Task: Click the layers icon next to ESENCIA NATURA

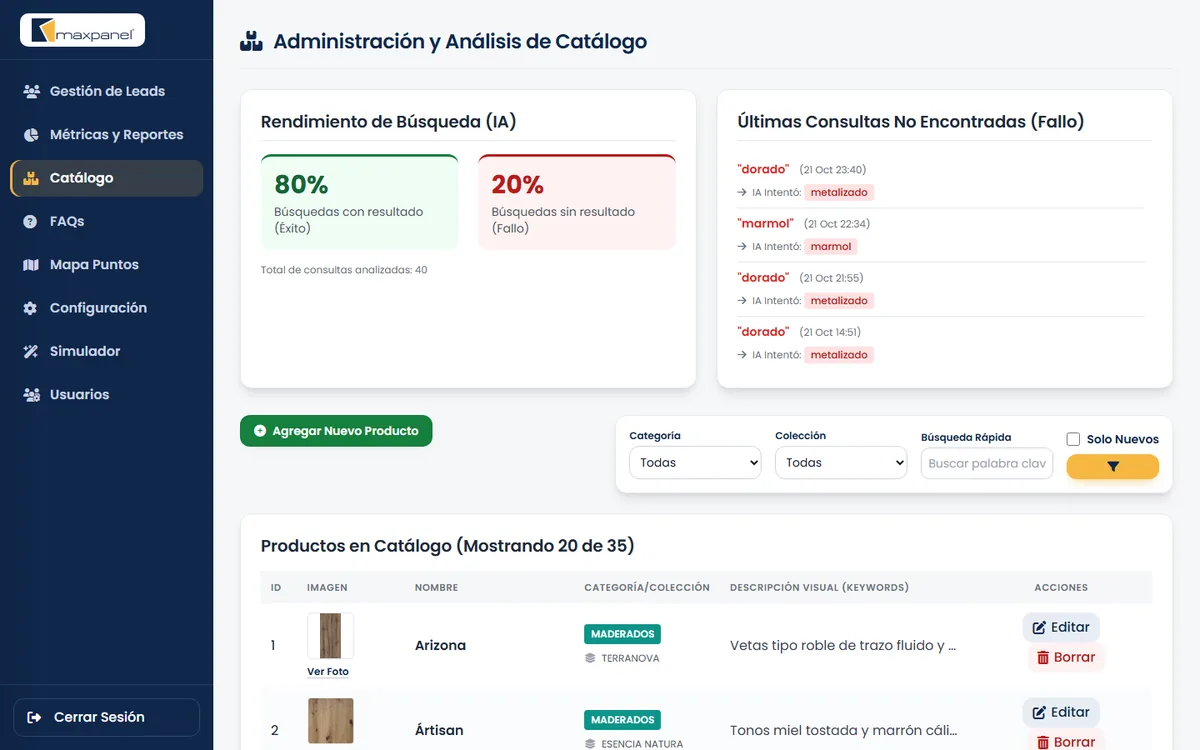Action: 590,744
